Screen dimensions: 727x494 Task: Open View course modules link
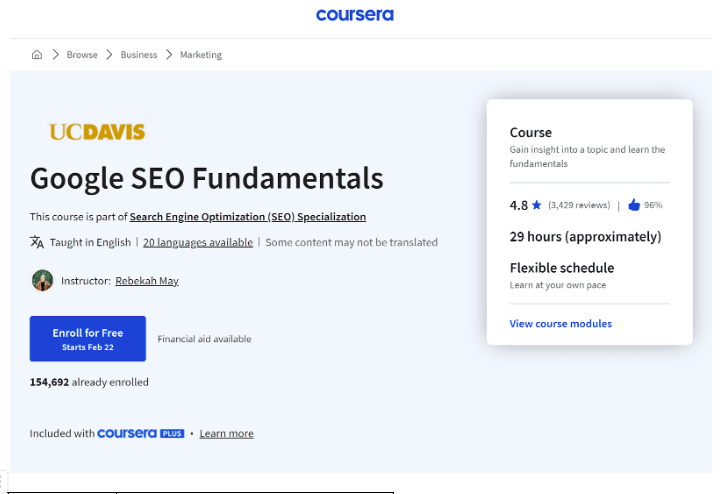coord(561,324)
